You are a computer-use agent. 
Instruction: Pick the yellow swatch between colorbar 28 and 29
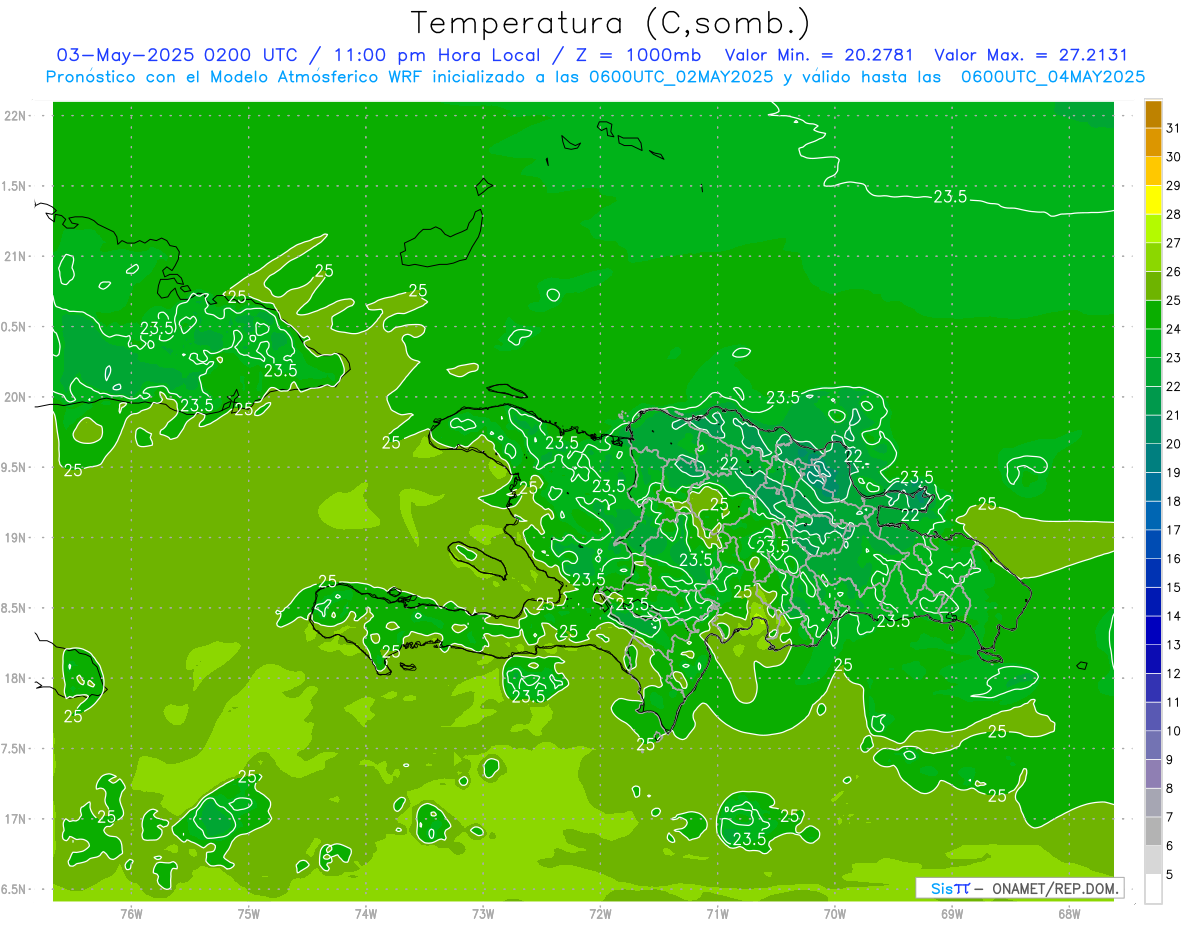tap(1153, 200)
